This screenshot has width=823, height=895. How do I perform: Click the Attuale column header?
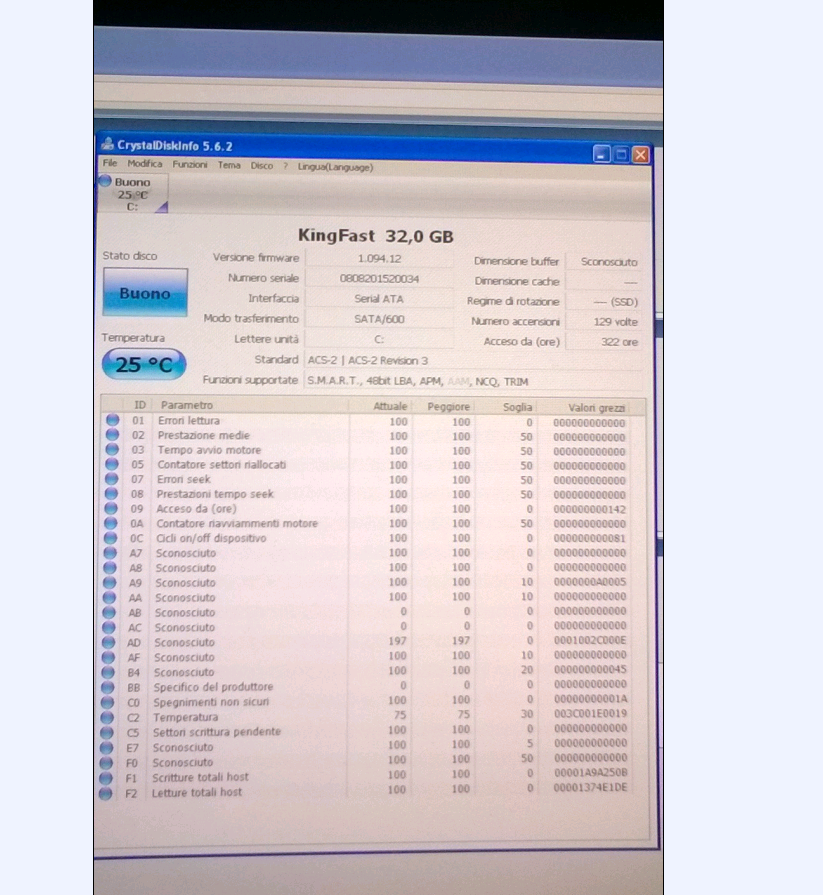click(x=381, y=406)
